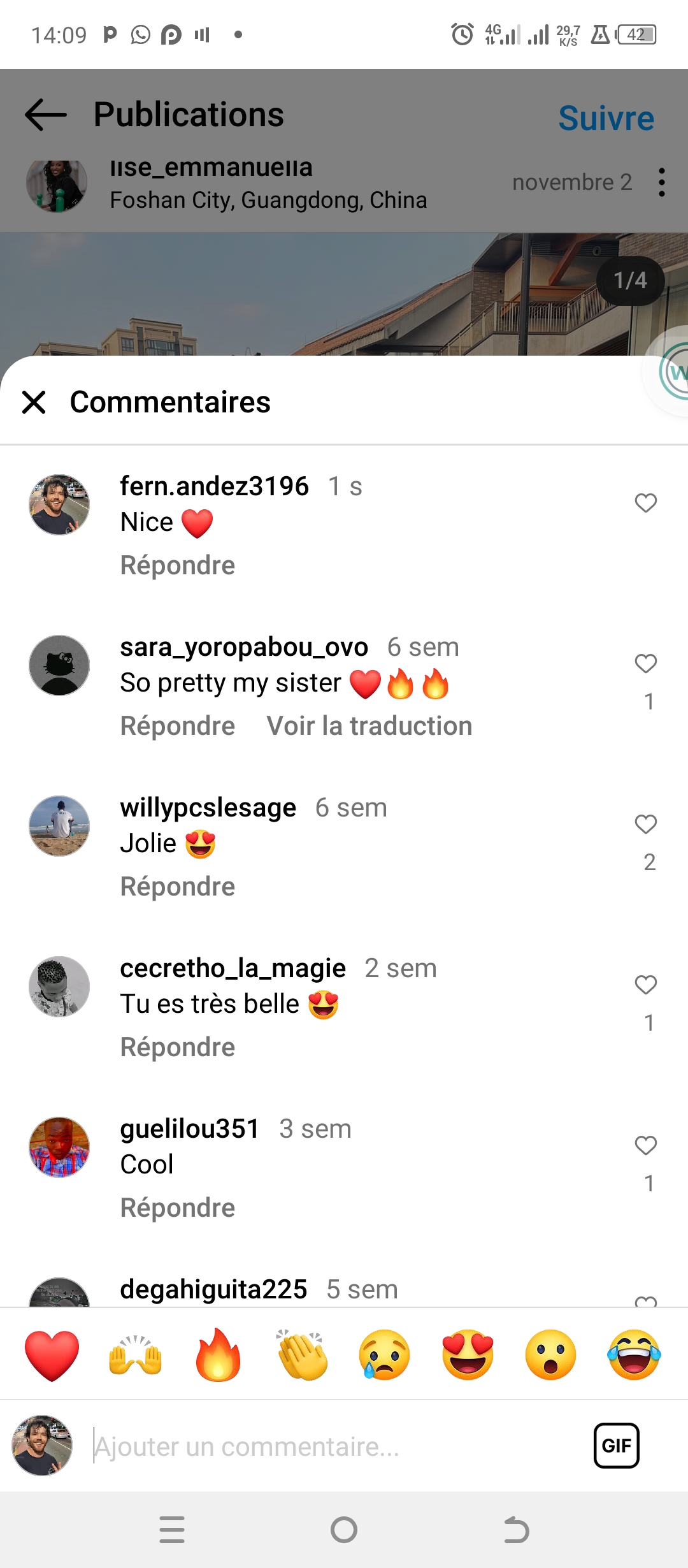The height and width of the screenshot is (1568, 688).
Task: Insert the raised hands quick emoji
Action: 135,1355
